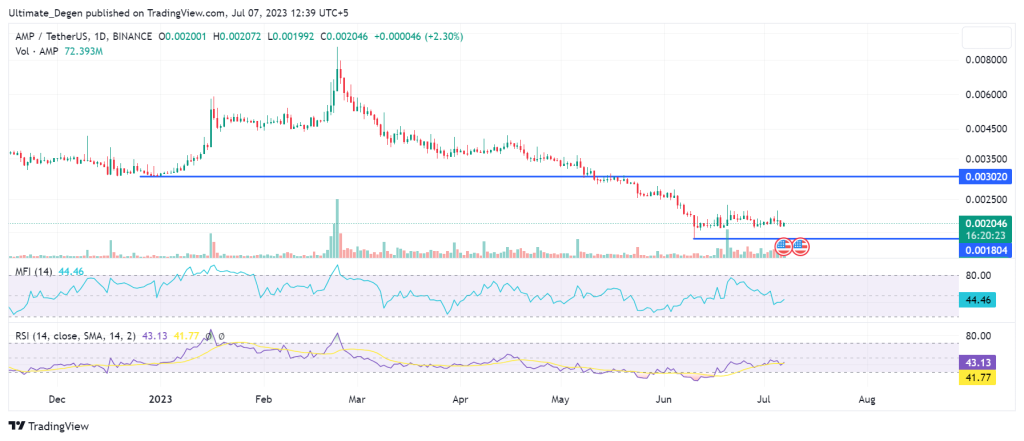
Task: Select the RSI (14, close, SMA, 14, 2) label
Action: (76, 336)
